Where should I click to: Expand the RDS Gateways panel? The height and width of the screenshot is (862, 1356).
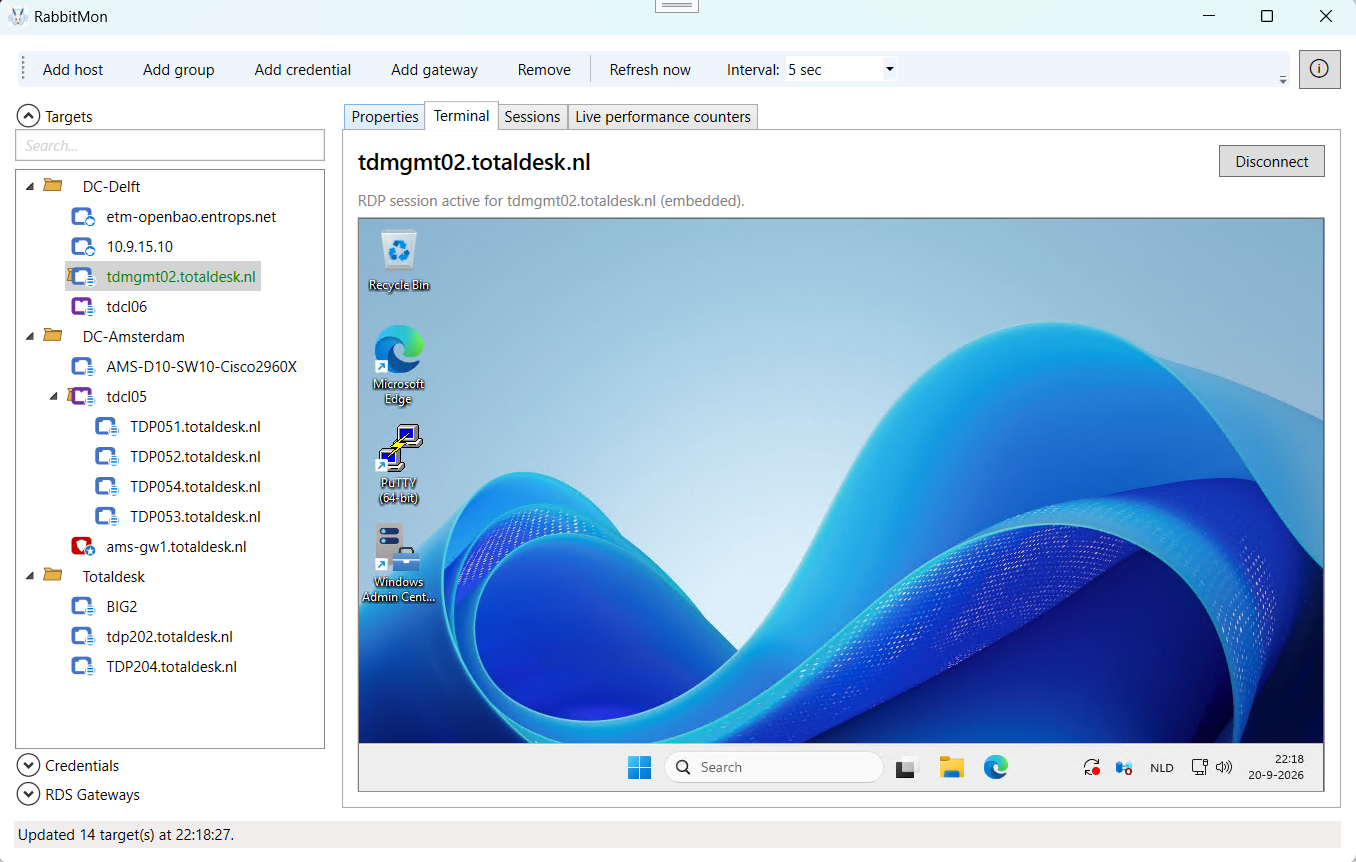[x=29, y=794]
